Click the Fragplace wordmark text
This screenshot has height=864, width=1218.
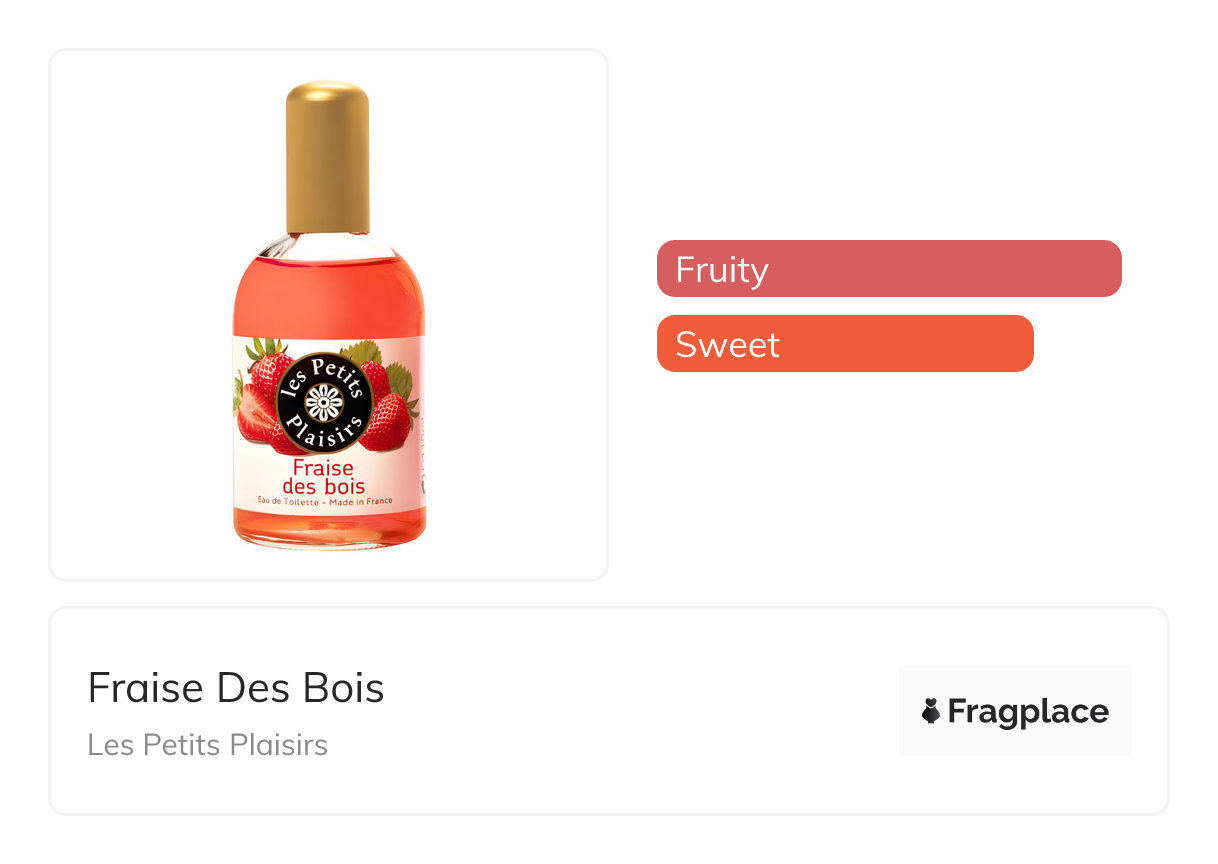(x=1028, y=711)
